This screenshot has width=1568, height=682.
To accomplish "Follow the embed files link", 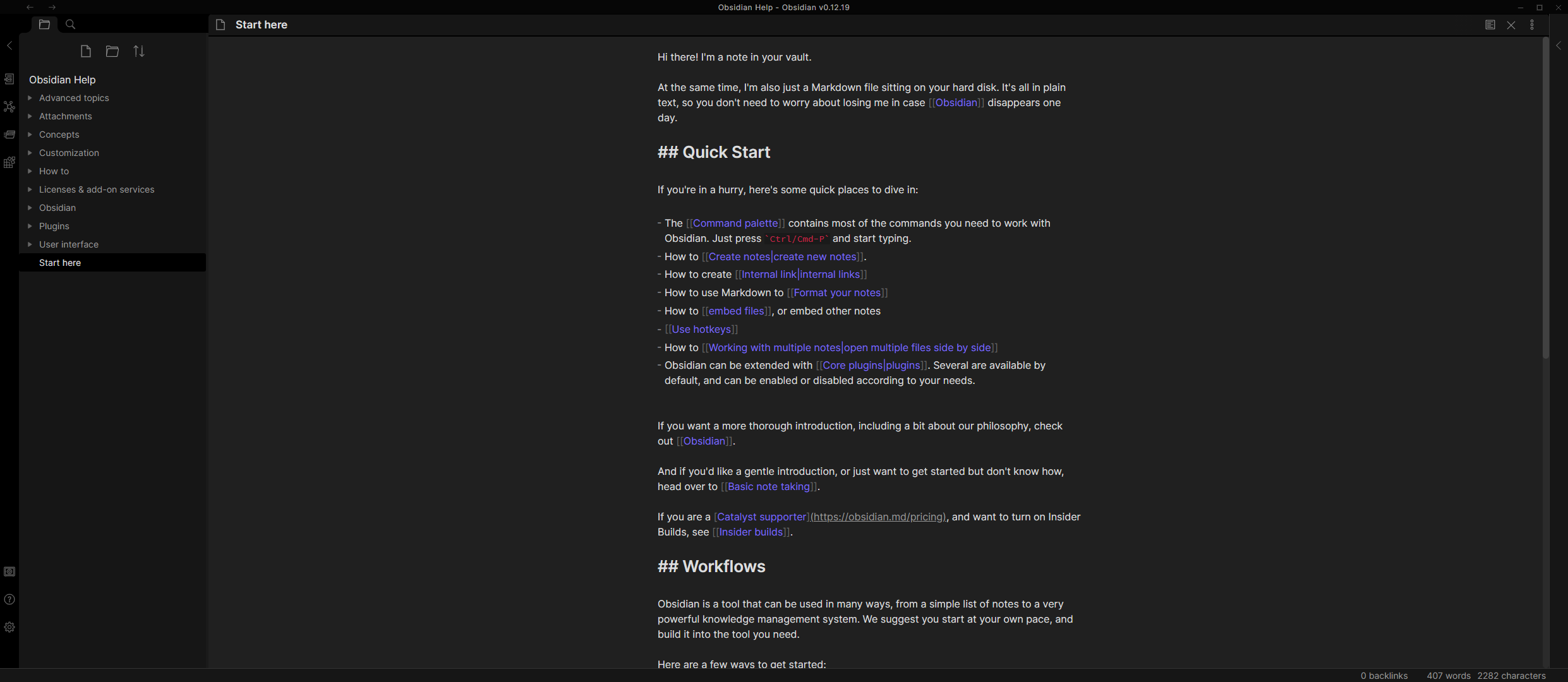I will click(x=736, y=311).
